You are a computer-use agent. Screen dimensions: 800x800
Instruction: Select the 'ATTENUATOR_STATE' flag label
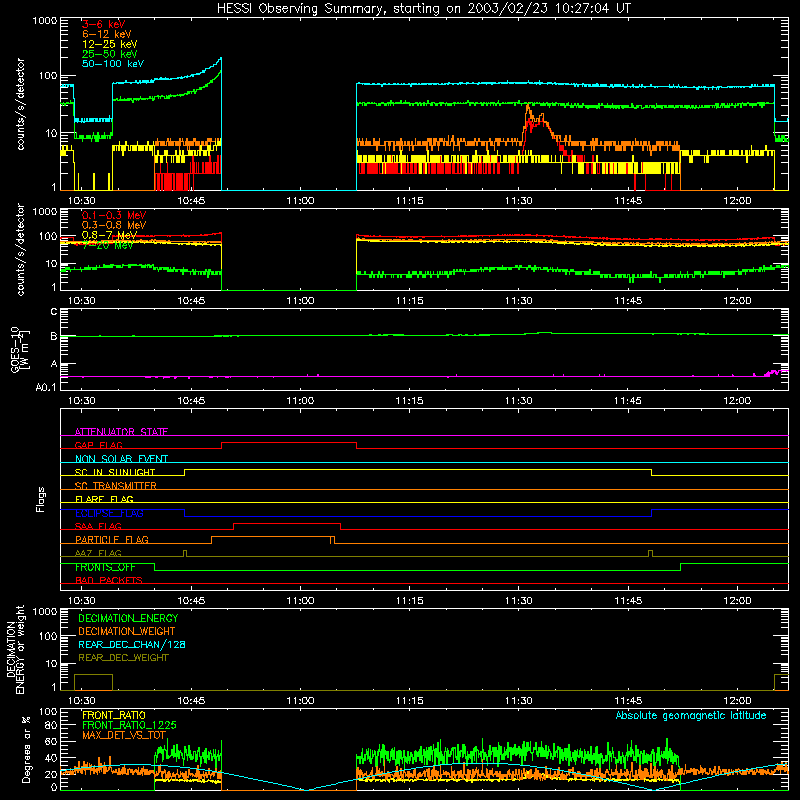(121, 432)
